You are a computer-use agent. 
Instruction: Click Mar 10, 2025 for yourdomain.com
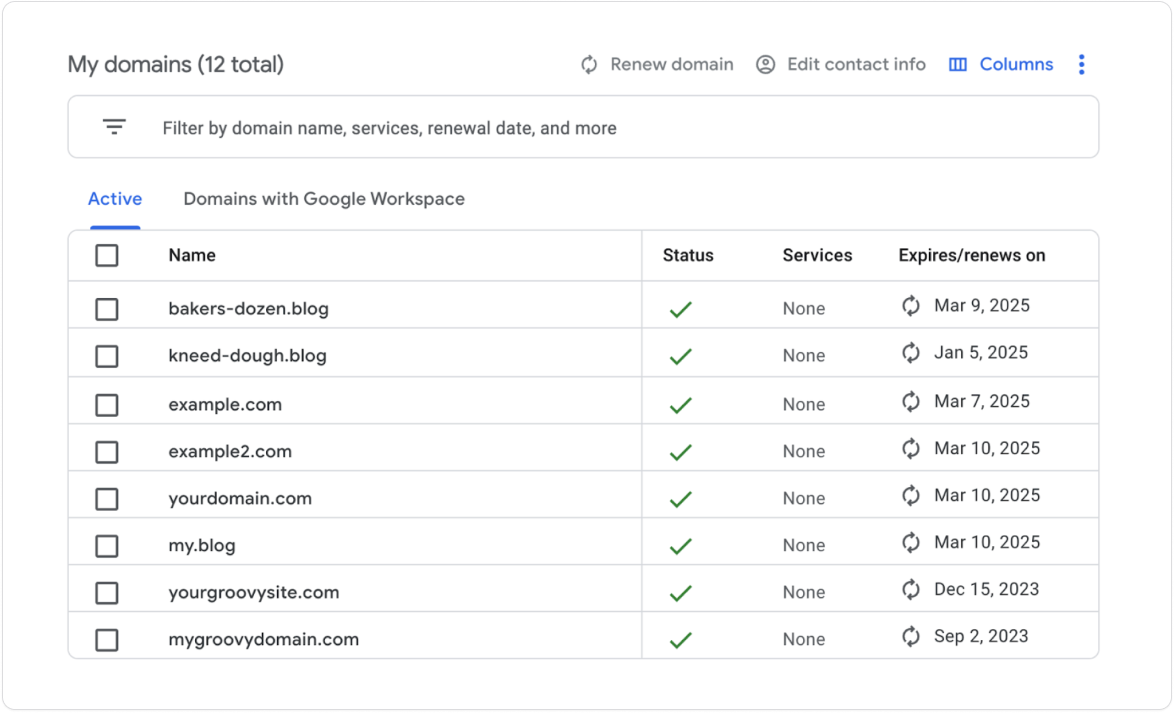coord(987,496)
